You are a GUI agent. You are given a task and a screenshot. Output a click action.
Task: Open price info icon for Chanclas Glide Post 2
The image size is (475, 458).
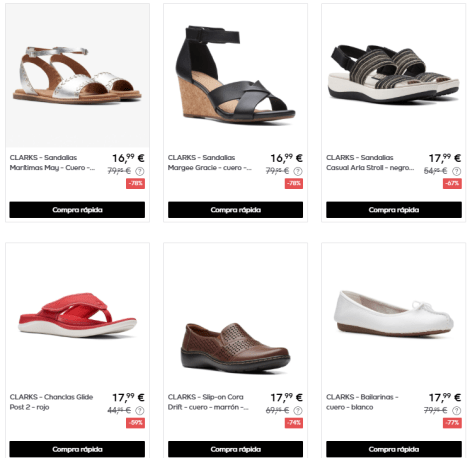tap(140, 411)
